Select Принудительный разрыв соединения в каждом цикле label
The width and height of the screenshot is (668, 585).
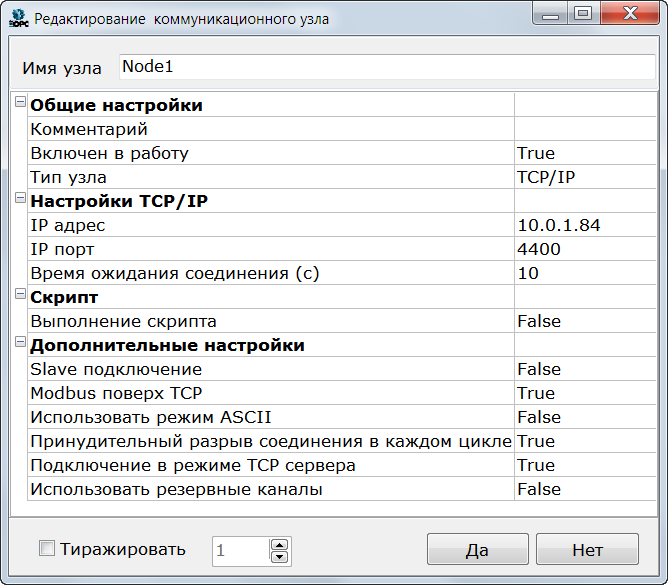(x=271, y=441)
